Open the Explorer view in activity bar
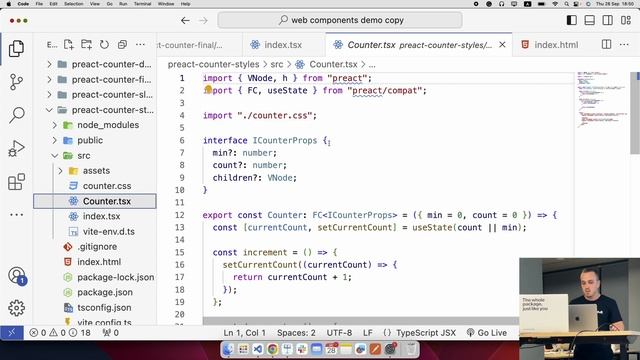 tap(16, 49)
